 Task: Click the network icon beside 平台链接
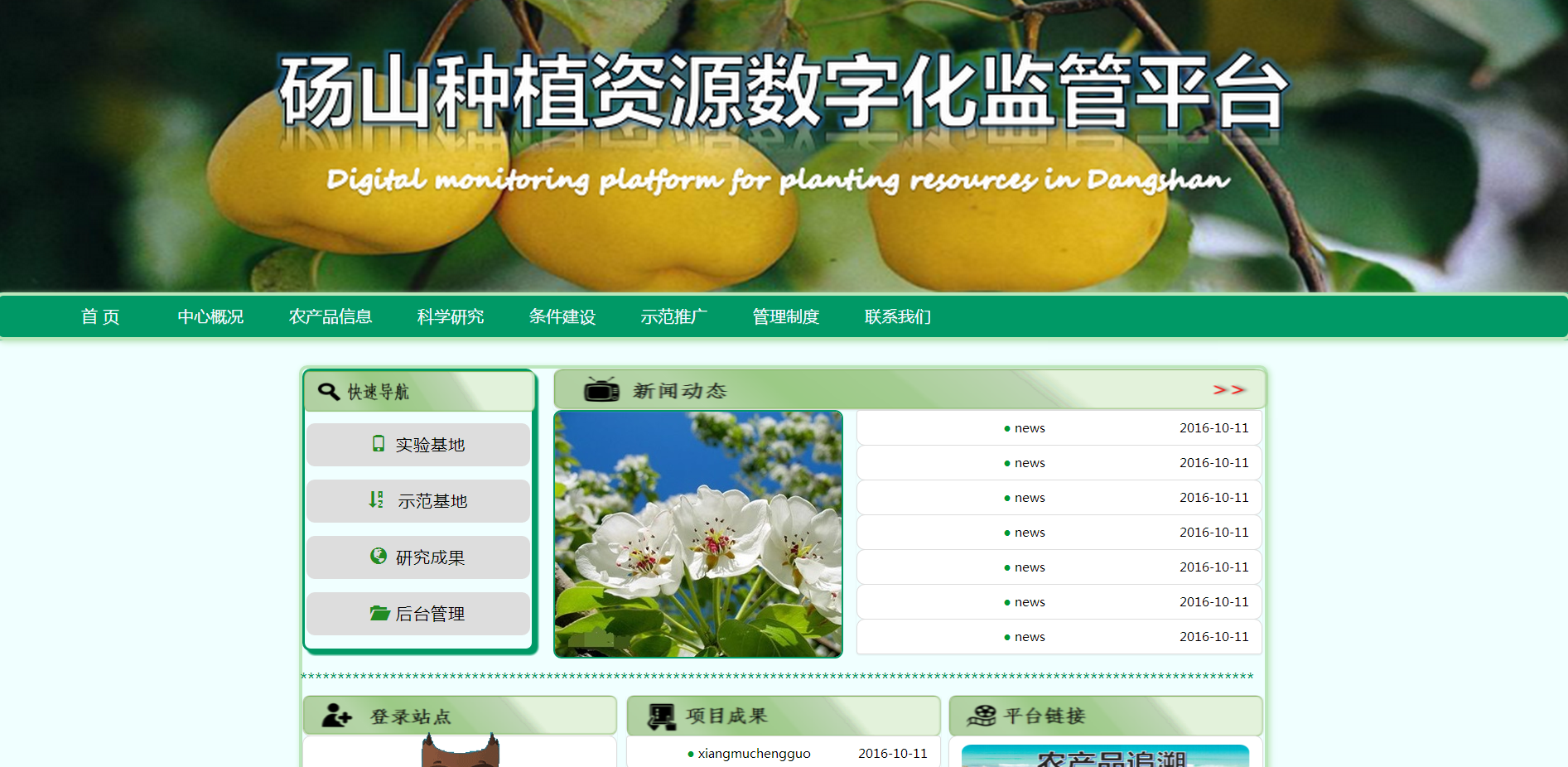point(982,716)
